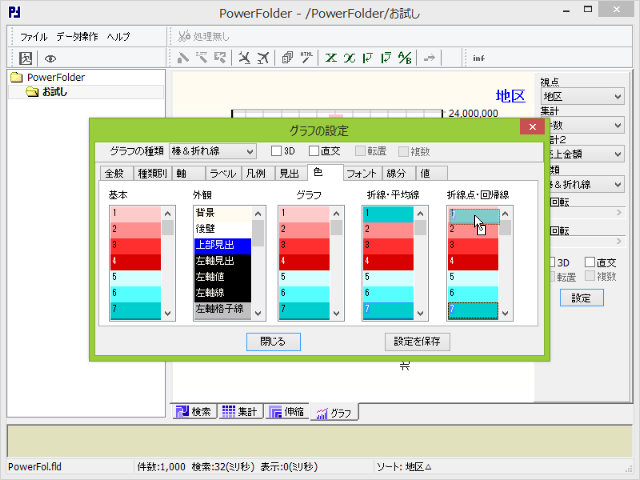The height and width of the screenshot is (480, 640).
Task: Open the 軸 tab
Action: (x=188, y=173)
